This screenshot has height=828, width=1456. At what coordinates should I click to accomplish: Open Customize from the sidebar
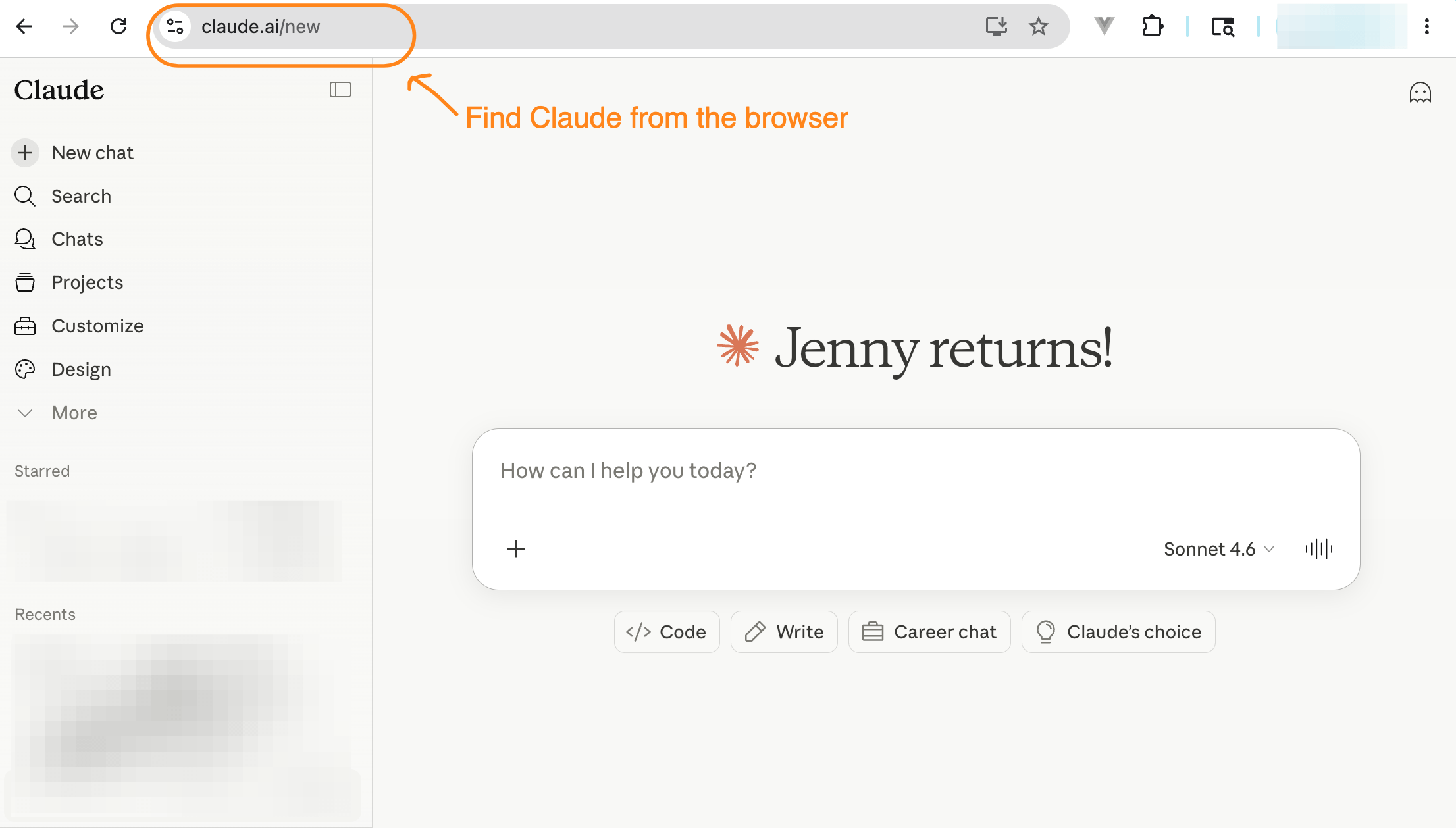[79, 326]
